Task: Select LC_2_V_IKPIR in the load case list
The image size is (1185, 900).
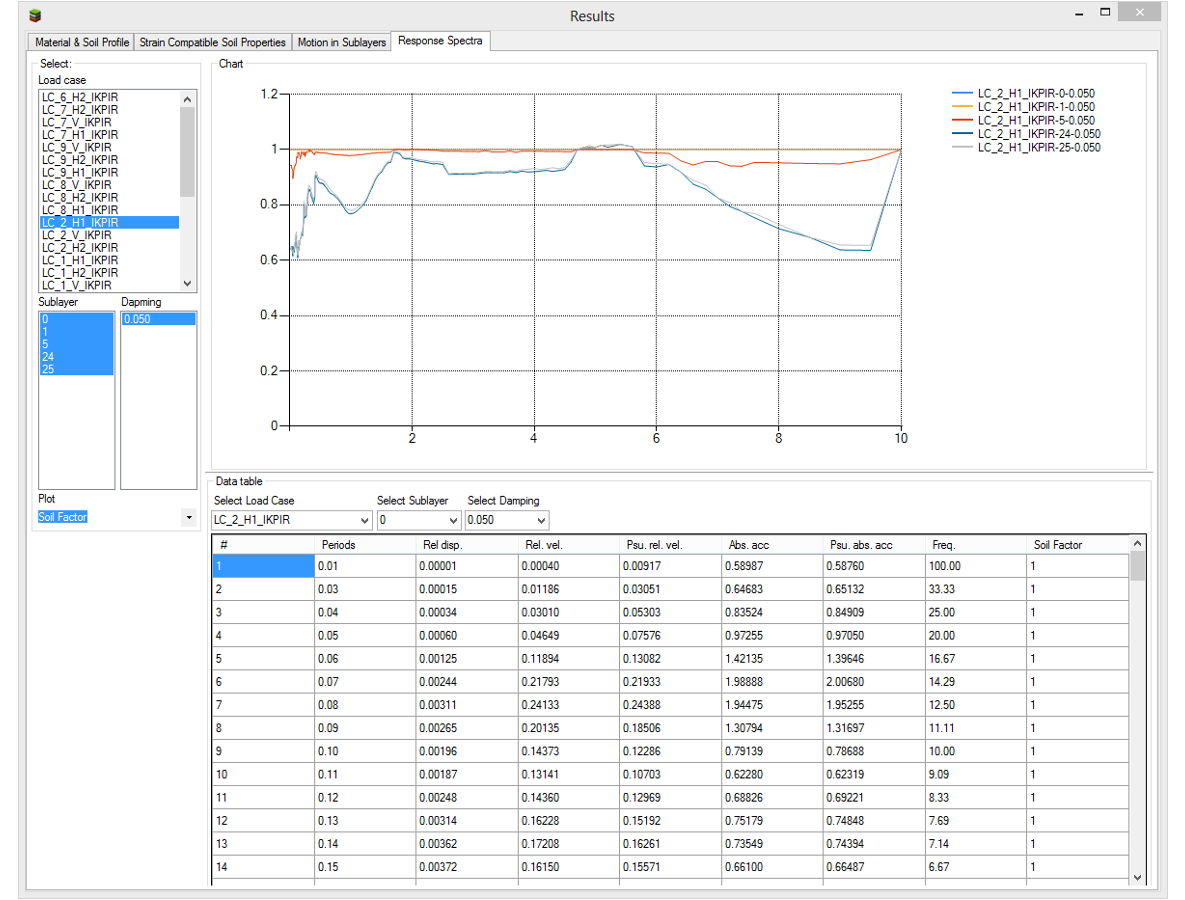Action: click(76, 235)
